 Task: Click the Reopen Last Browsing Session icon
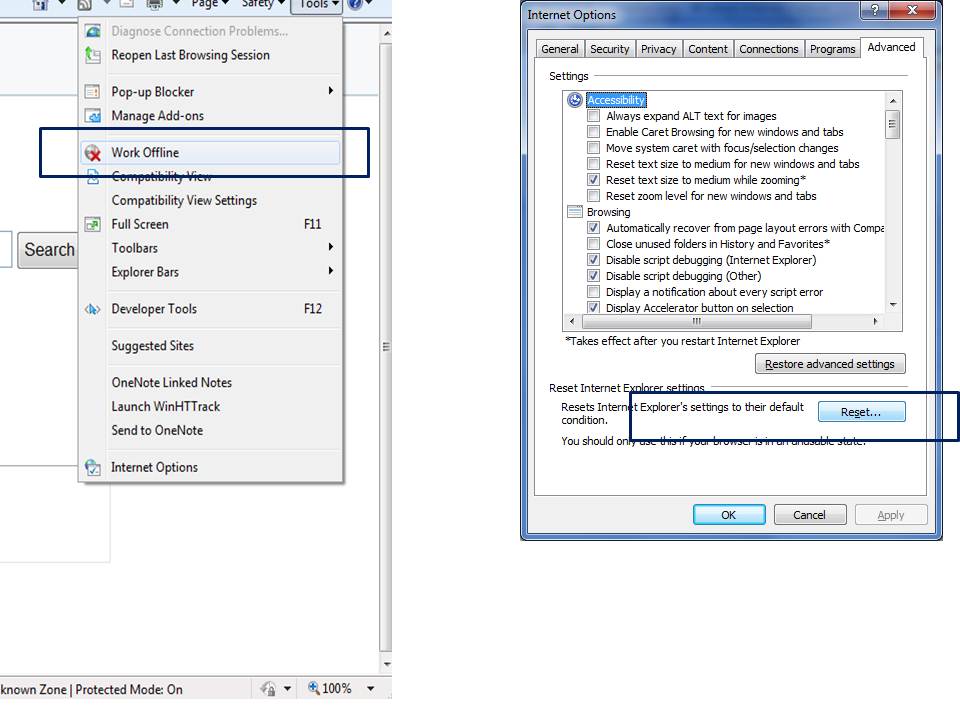point(93,55)
